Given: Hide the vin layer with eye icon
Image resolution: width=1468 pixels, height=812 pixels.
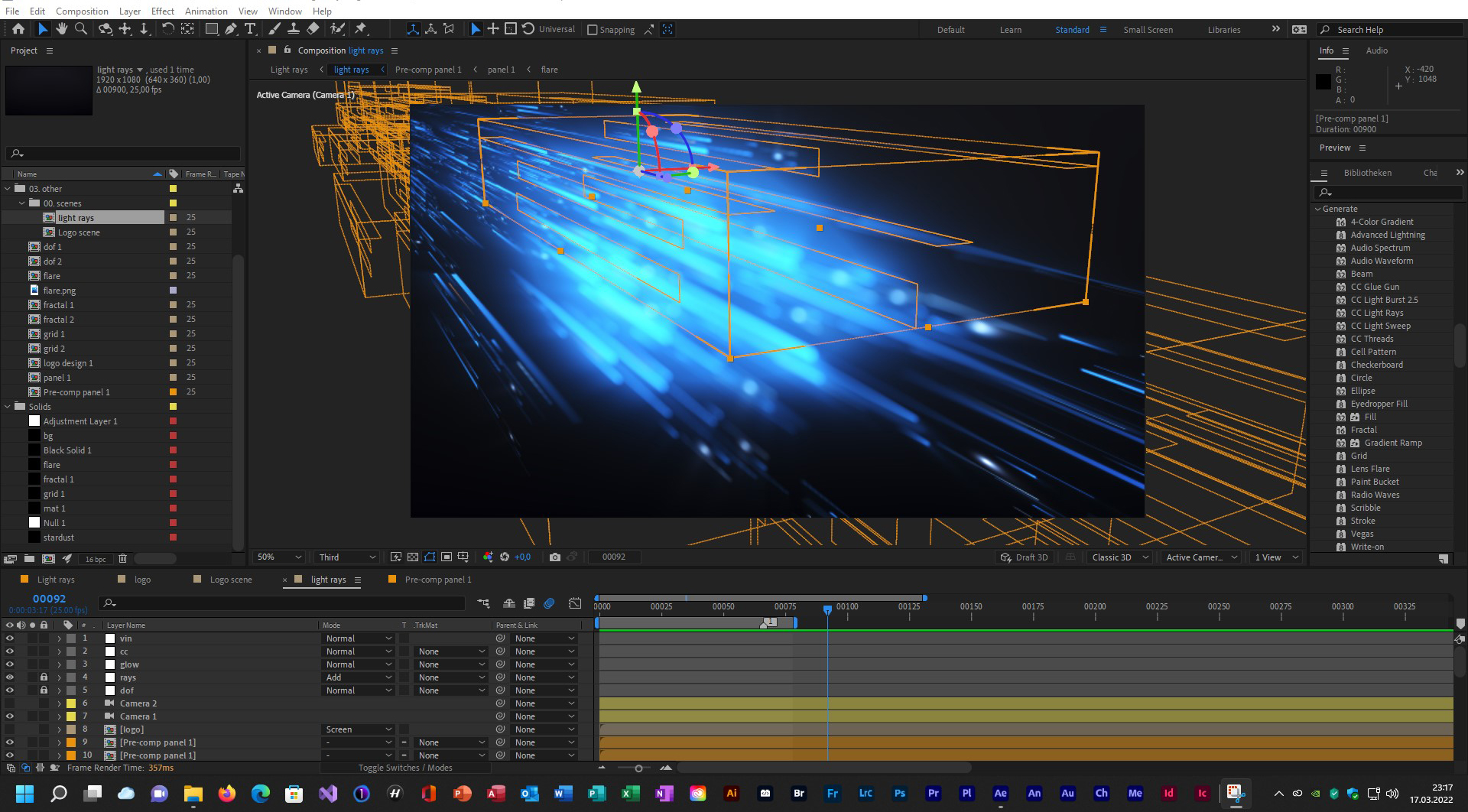Looking at the screenshot, I should pos(10,638).
